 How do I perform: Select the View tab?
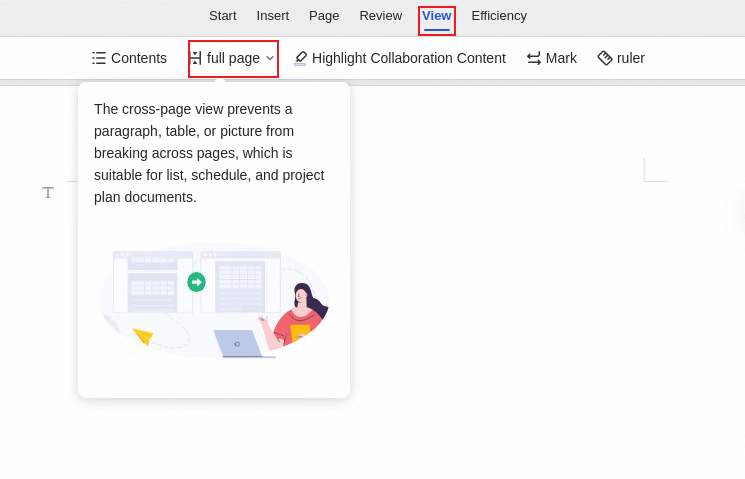[437, 16]
